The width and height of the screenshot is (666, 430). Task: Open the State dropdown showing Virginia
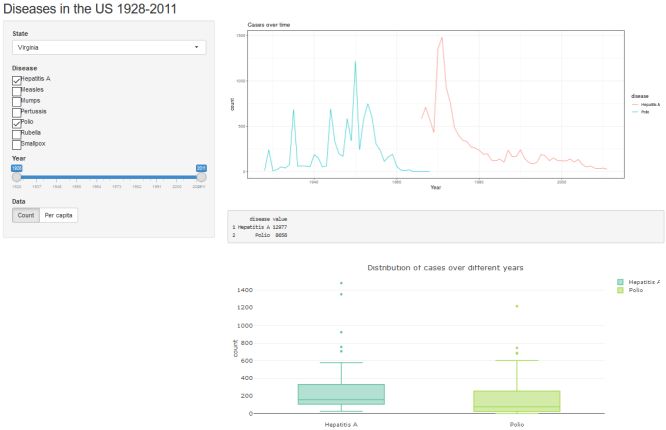click(x=109, y=48)
